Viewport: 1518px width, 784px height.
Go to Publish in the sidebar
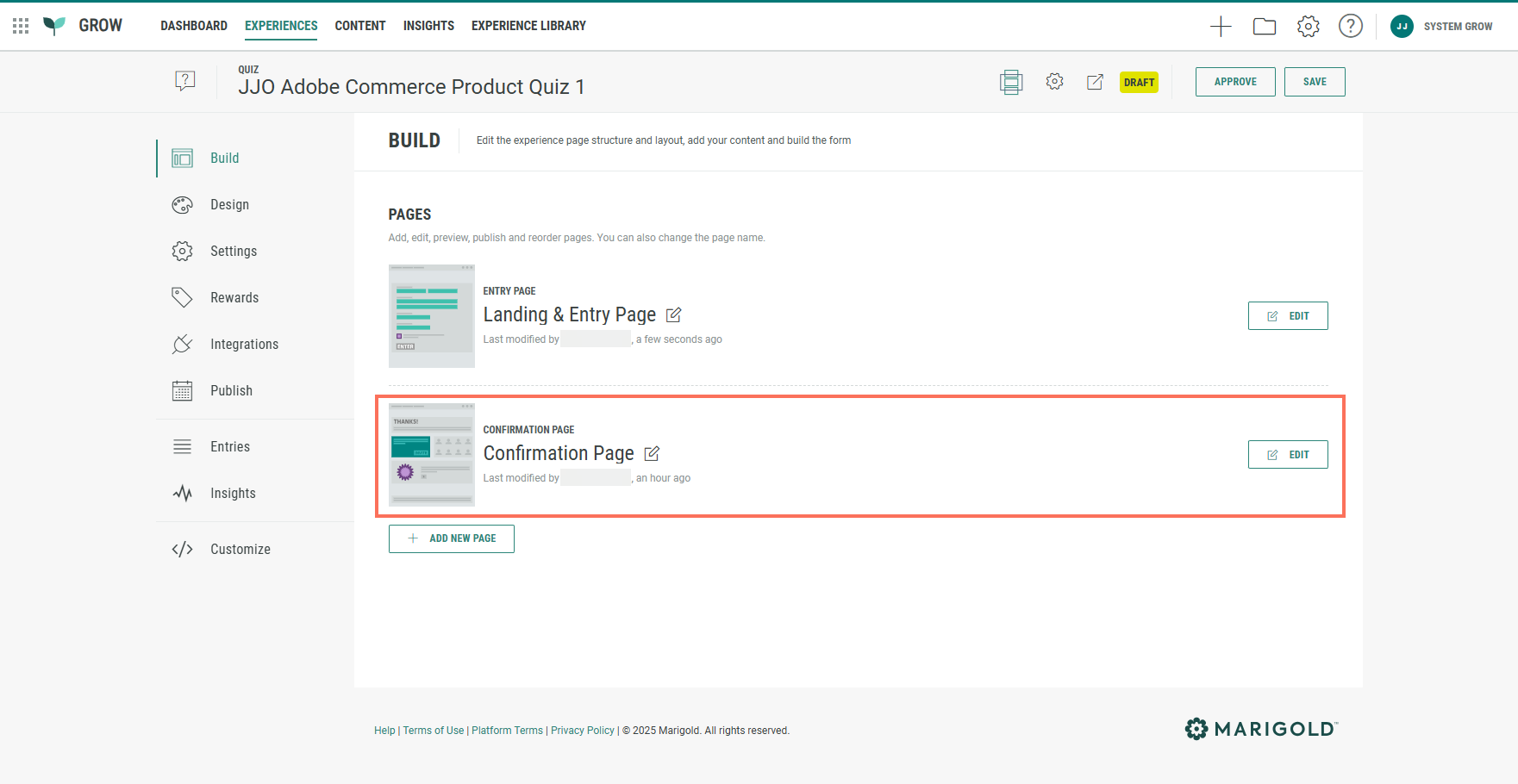(x=231, y=391)
